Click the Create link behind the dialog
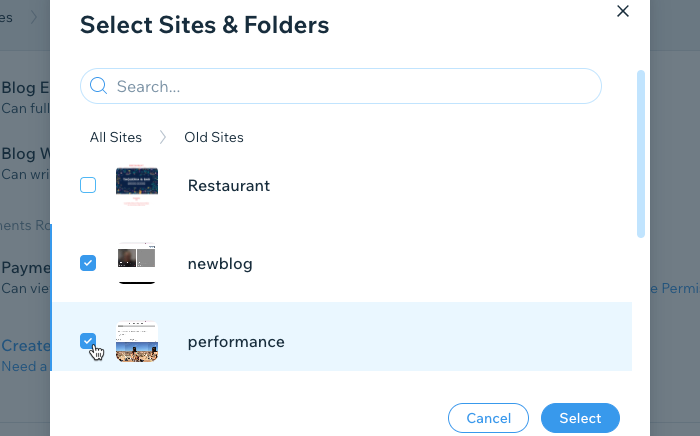The height and width of the screenshot is (436, 700). (25, 345)
